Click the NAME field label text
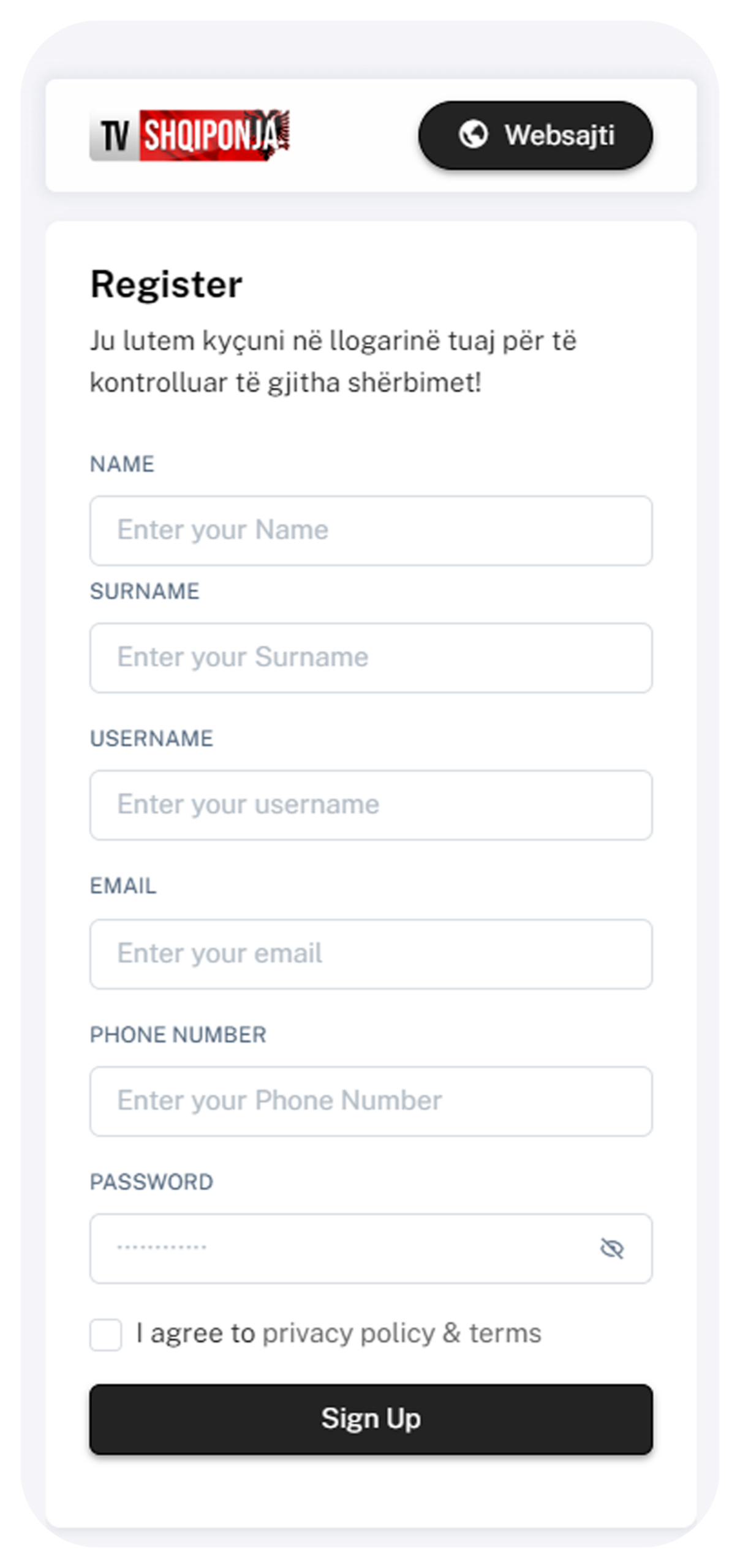 tap(122, 464)
